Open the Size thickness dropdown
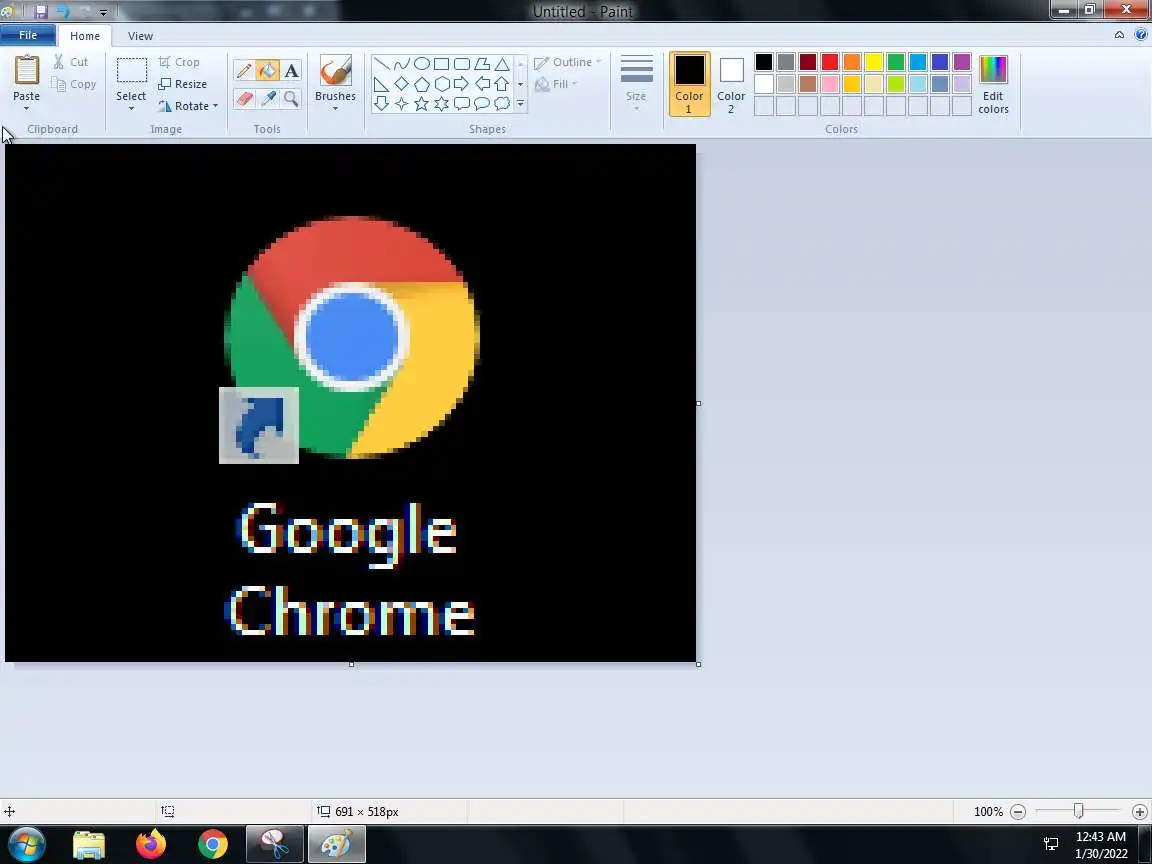1152x864 pixels. pos(636,84)
